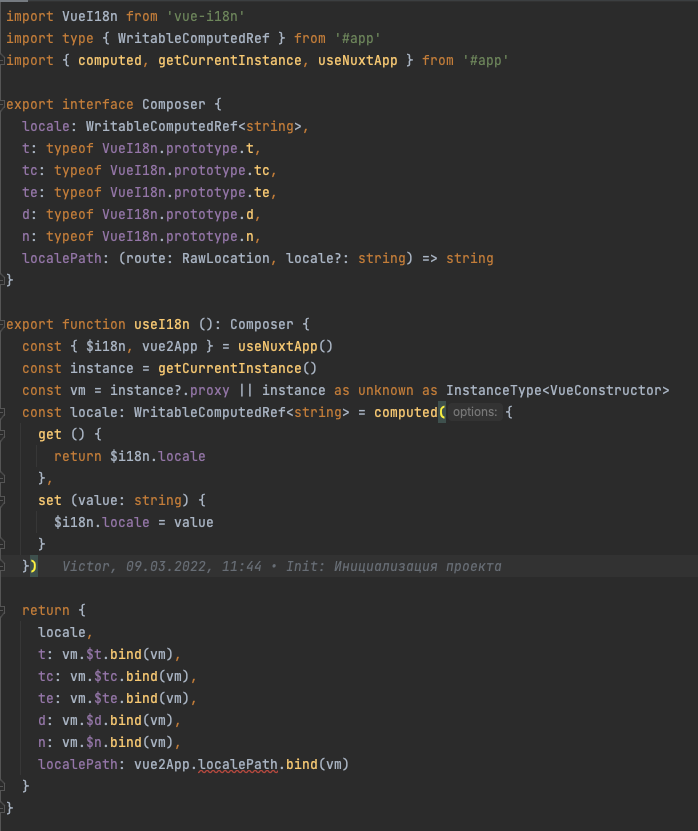Screen dimensions: 698x831
Task: Open the git blame annotation by Victor
Action: (x=281, y=567)
